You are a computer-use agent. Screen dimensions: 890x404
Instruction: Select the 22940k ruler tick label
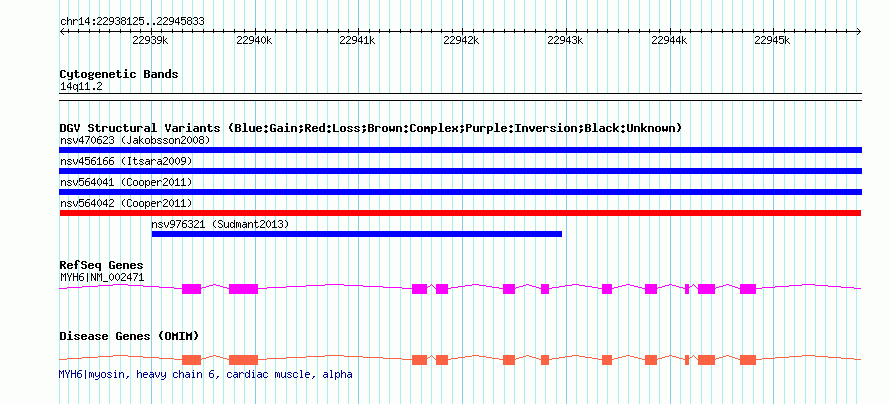[x=254, y=40]
